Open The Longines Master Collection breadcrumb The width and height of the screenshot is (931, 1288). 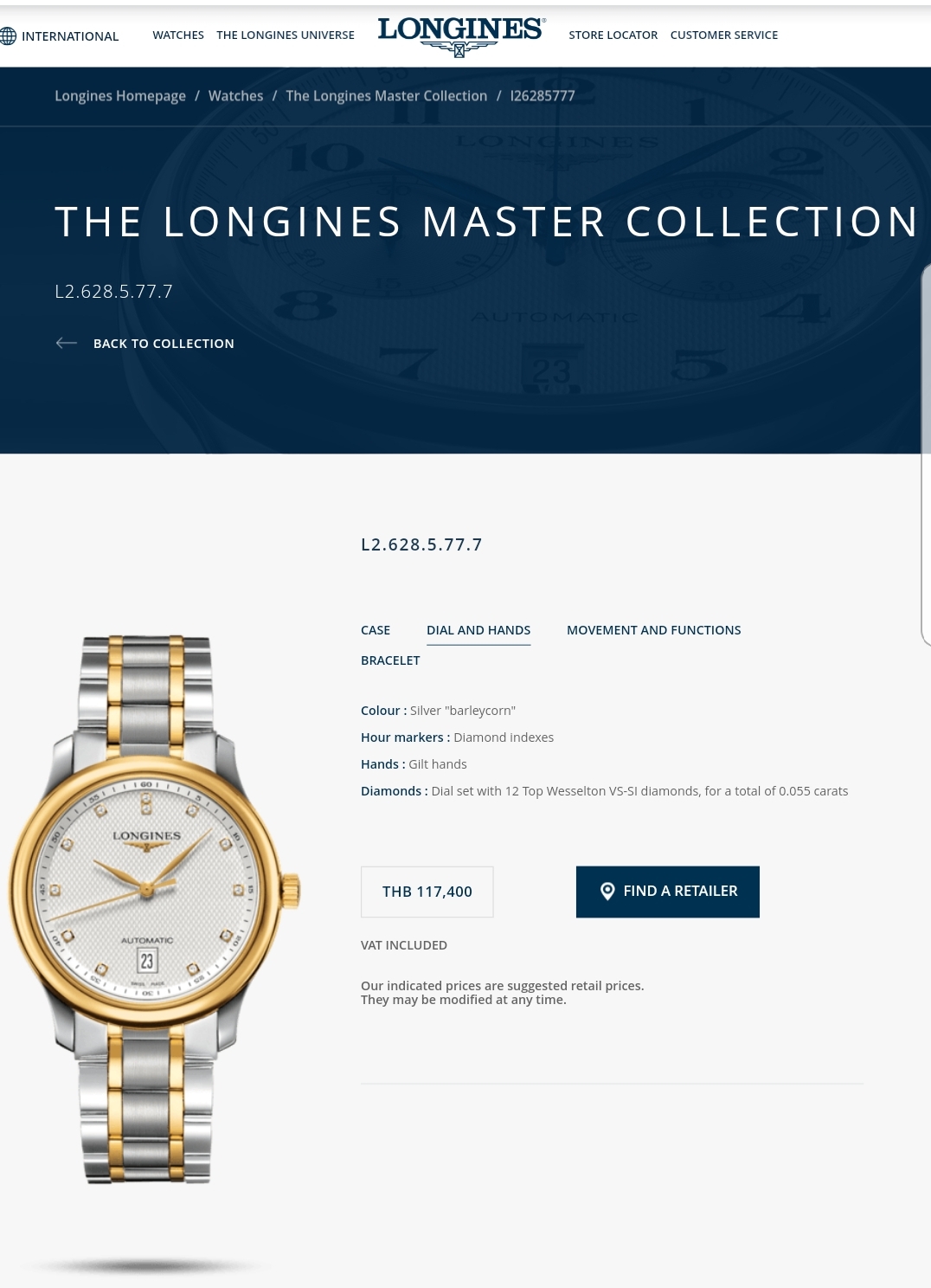pos(387,96)
